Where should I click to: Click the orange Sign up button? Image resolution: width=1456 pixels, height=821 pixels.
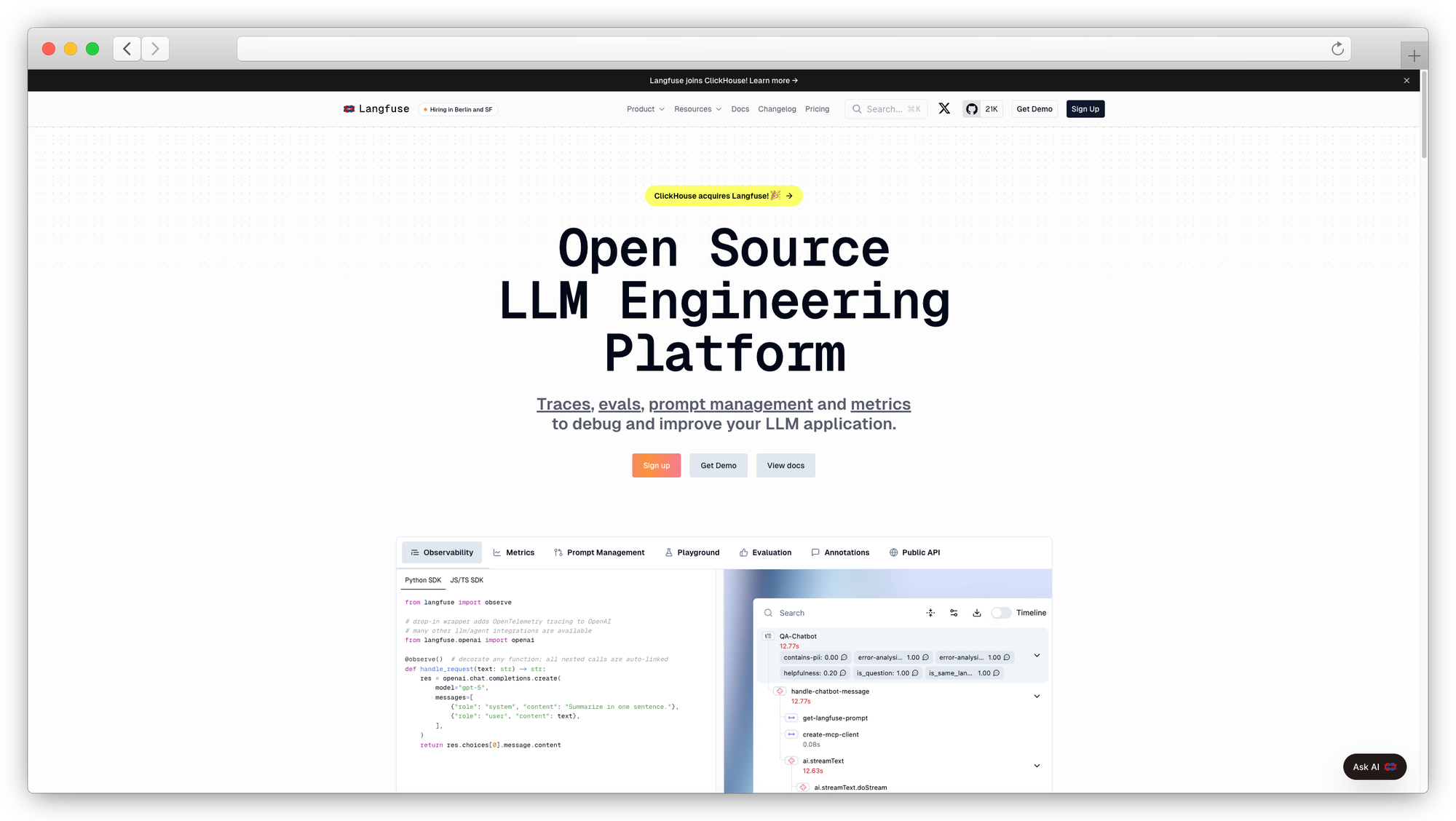(656, 466)
